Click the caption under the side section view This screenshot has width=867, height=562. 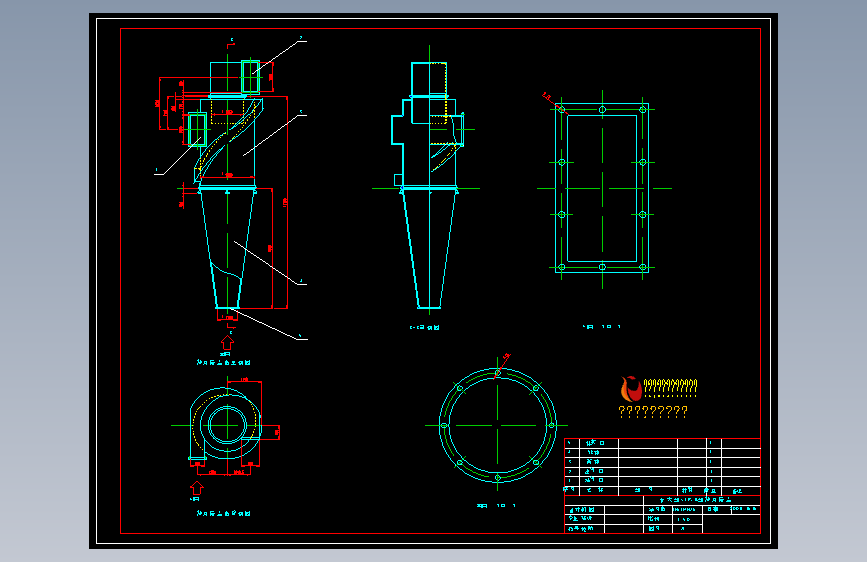point(425,327)
